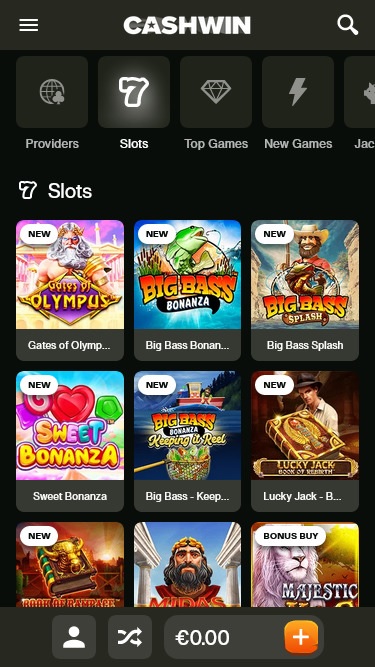Switch to New Games category label
This screenshot has height=667, width=375.
pos(298,144)
